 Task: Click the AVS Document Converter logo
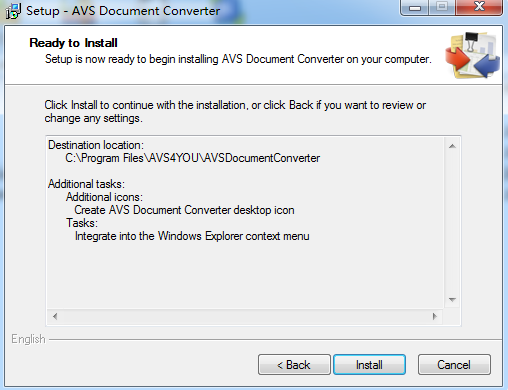tap(472, 55)
